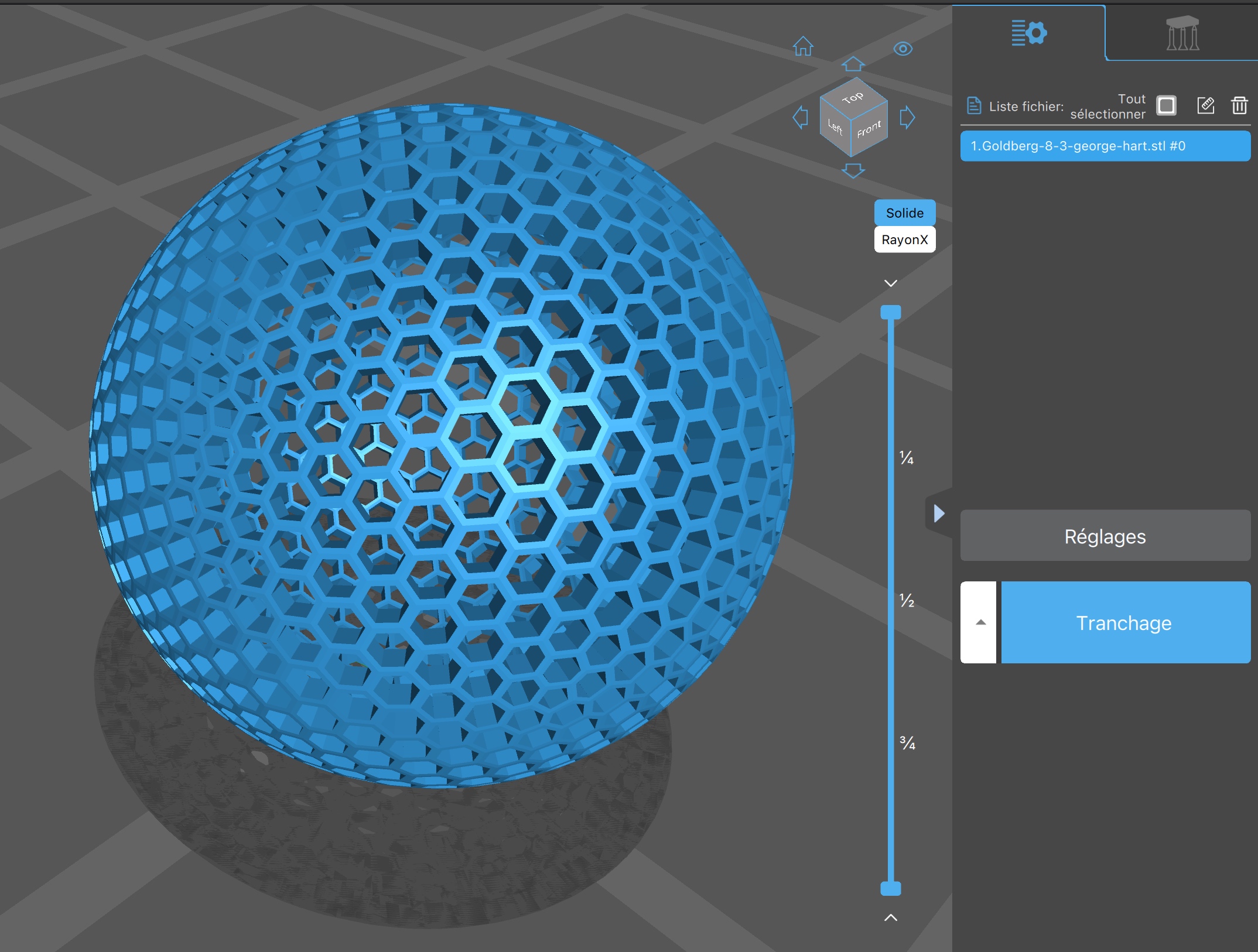Select Goldberg-8-3-george-hart.stl in file list
The width and height of the screenshot is (1258, 952).
[x=1105, y=146]
